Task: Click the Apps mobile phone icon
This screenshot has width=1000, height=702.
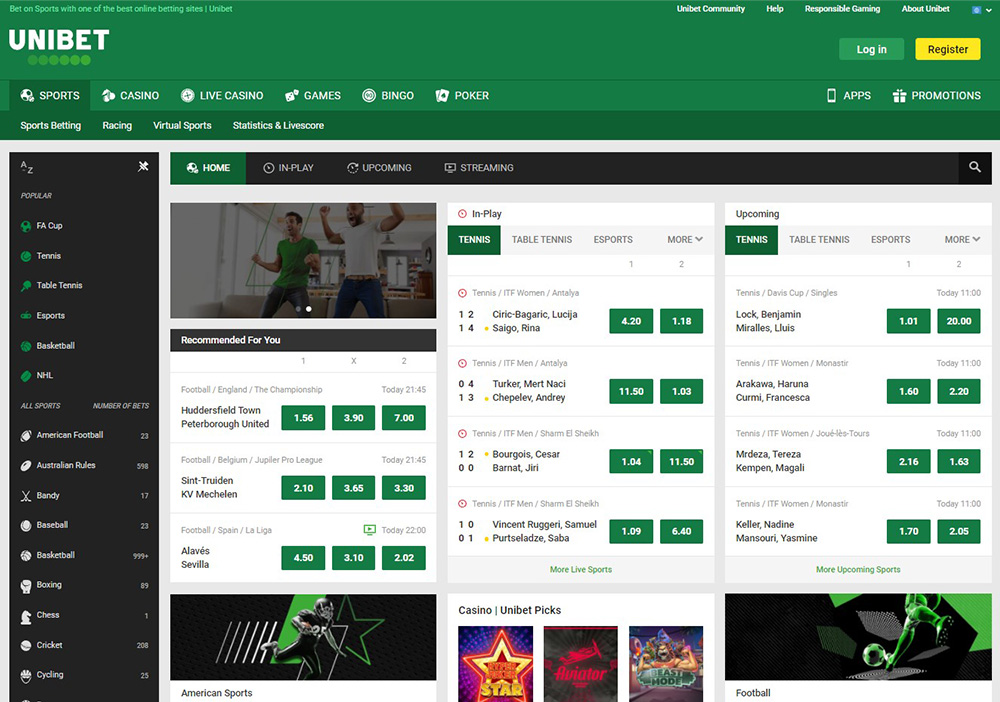Action: (x=831, y=96)
